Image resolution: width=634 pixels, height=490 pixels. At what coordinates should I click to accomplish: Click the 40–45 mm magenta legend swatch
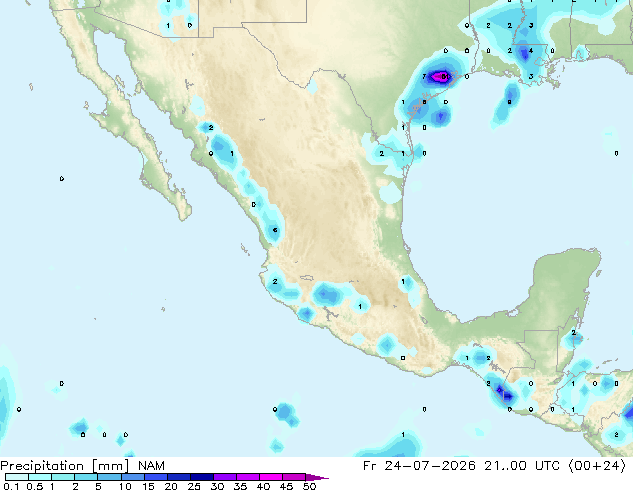click(271, 477)
